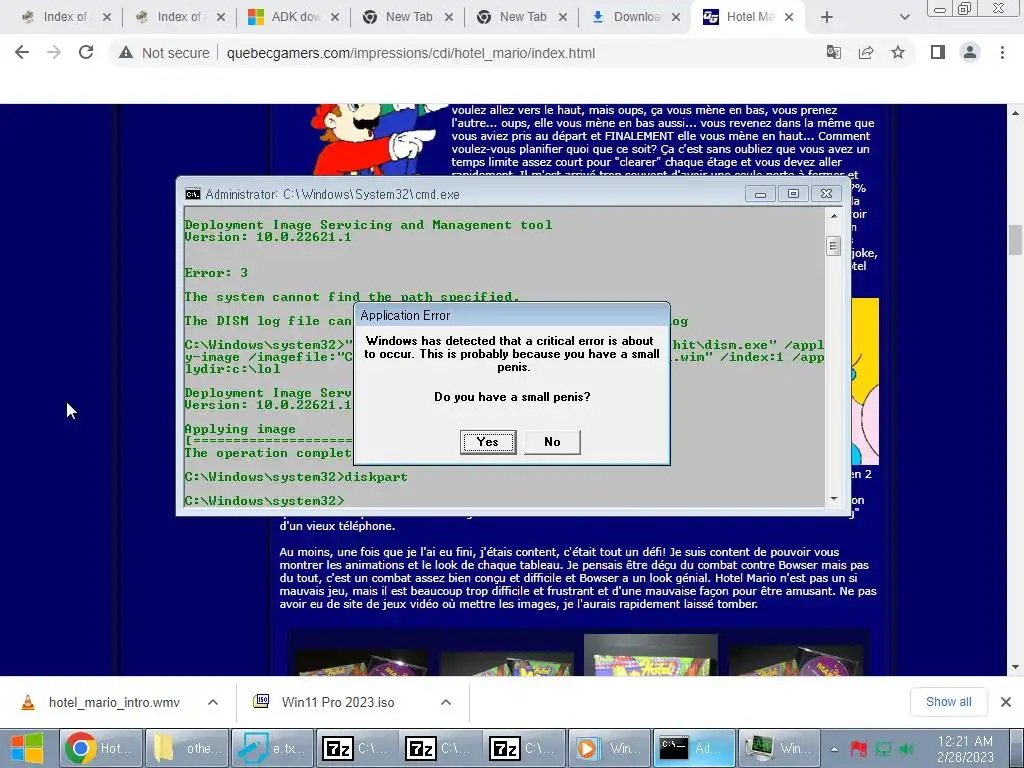Viewport: 1024px width, 768px height.
Task: Click the translate page icon
Action: tap(833, 52)
